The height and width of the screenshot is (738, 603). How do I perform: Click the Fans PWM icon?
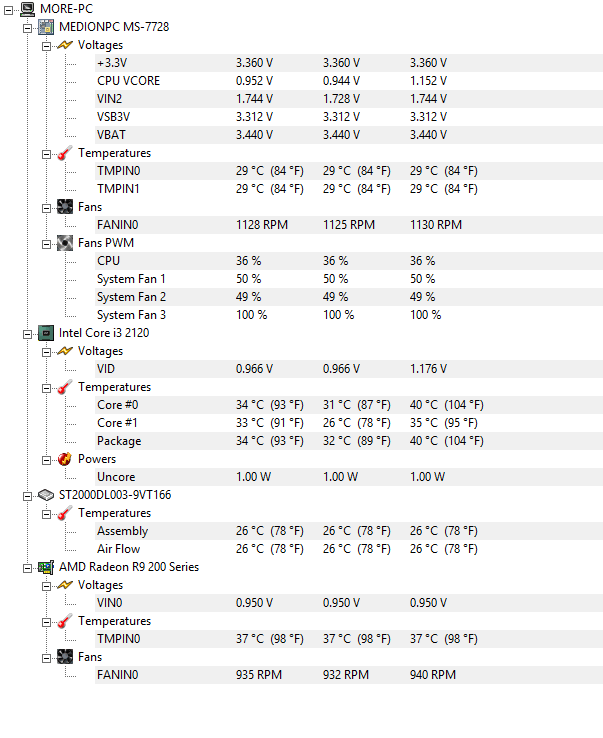click(x=64, y=243)
